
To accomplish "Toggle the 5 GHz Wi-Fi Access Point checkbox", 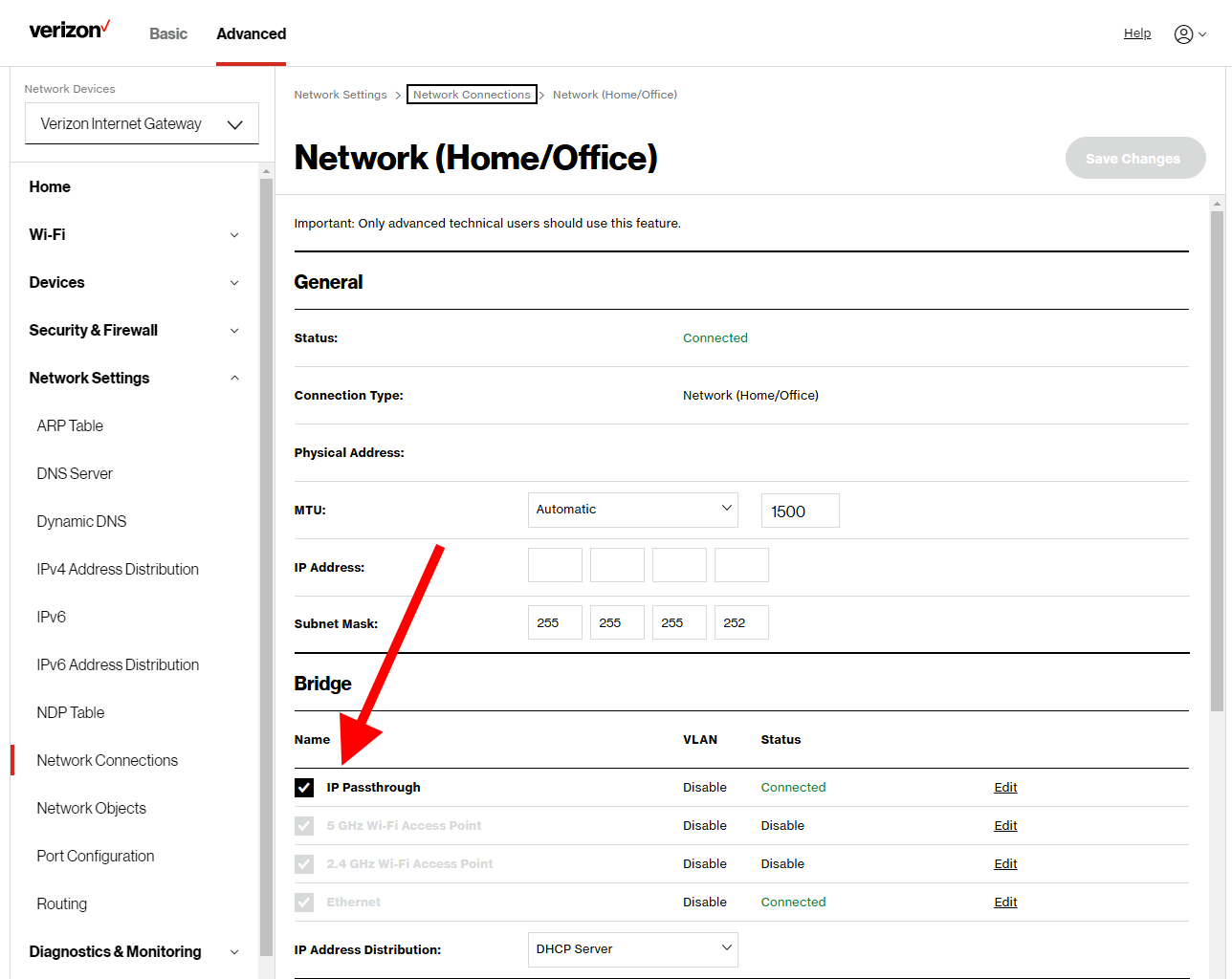I will coord(304,826).
